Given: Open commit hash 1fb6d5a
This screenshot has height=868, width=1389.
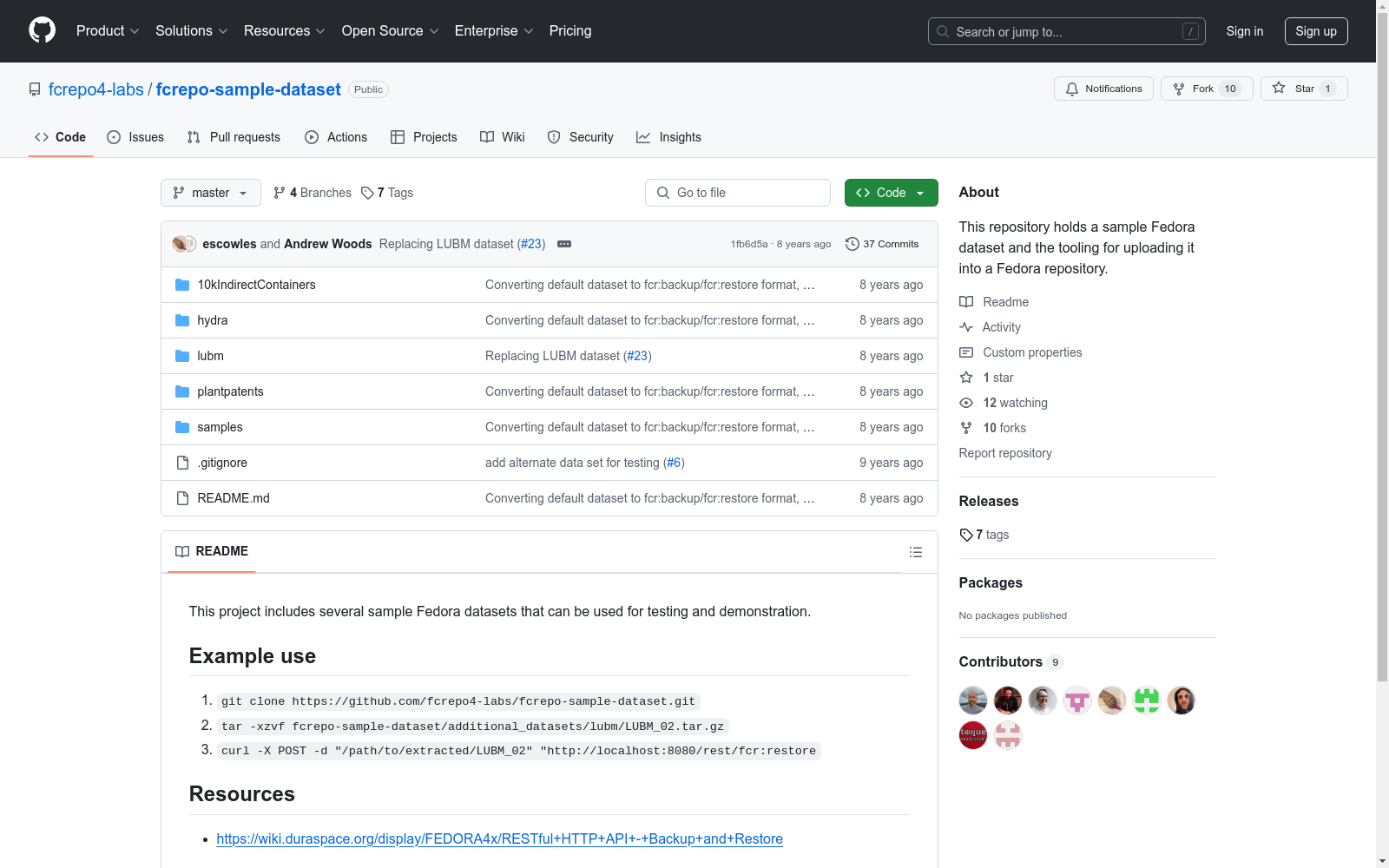Looking at the screenshot, I should [749, 244].
